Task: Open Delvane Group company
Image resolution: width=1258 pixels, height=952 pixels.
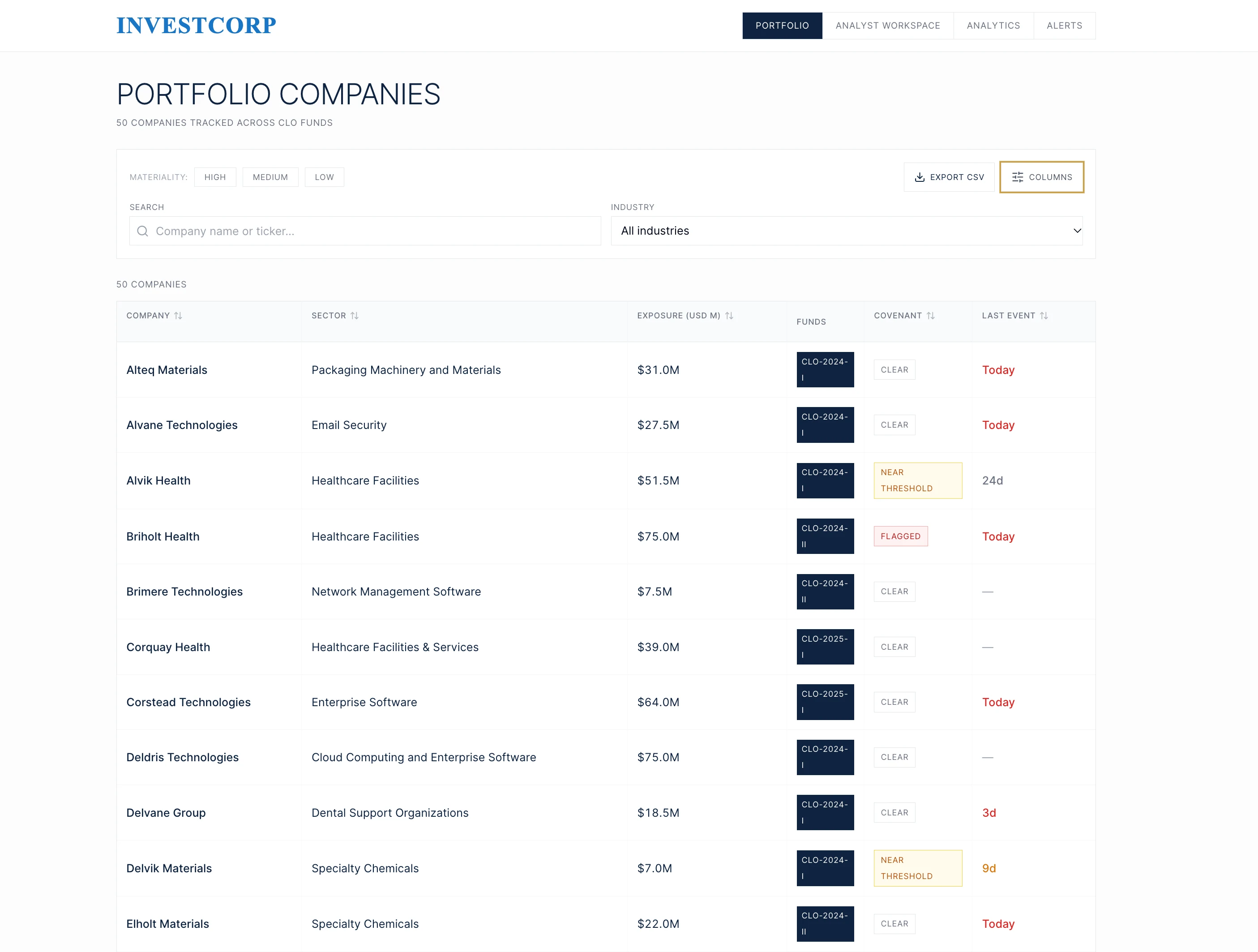Action: [166, 813]
